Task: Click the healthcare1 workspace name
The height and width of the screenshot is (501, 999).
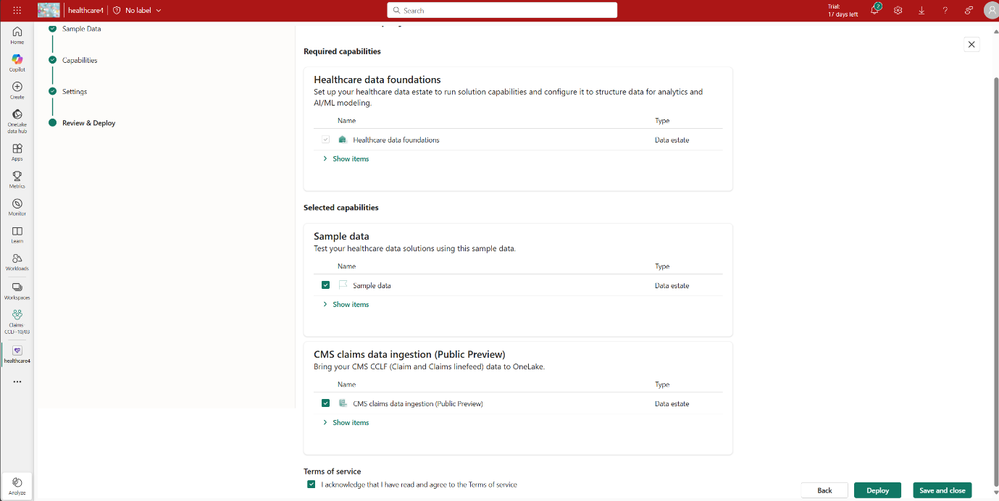Action: point(85,10)
